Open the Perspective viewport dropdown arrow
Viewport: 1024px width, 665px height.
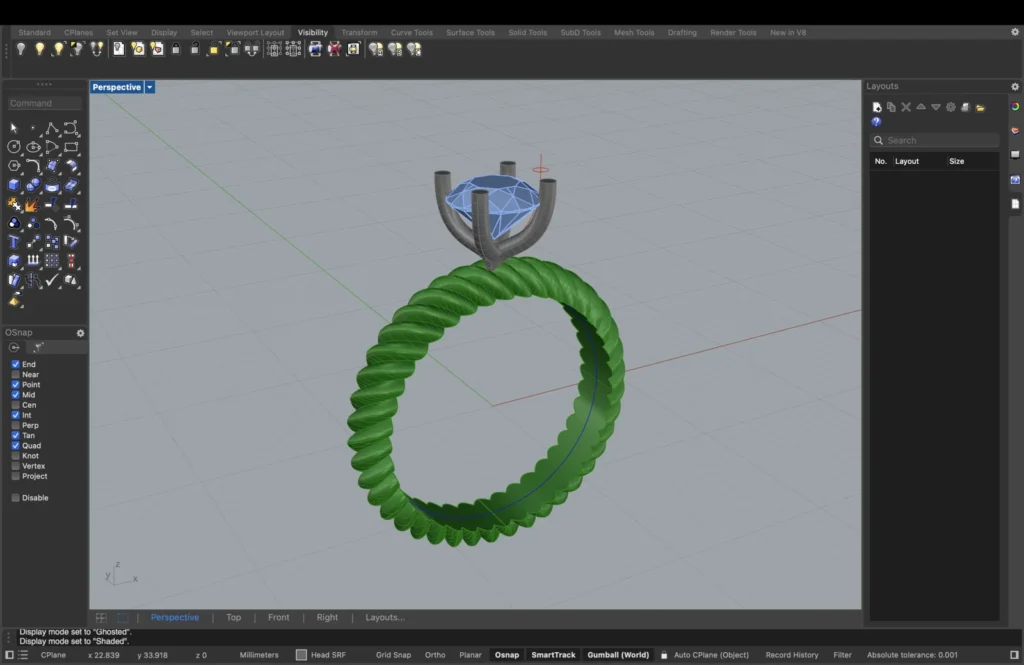point(150,88)
